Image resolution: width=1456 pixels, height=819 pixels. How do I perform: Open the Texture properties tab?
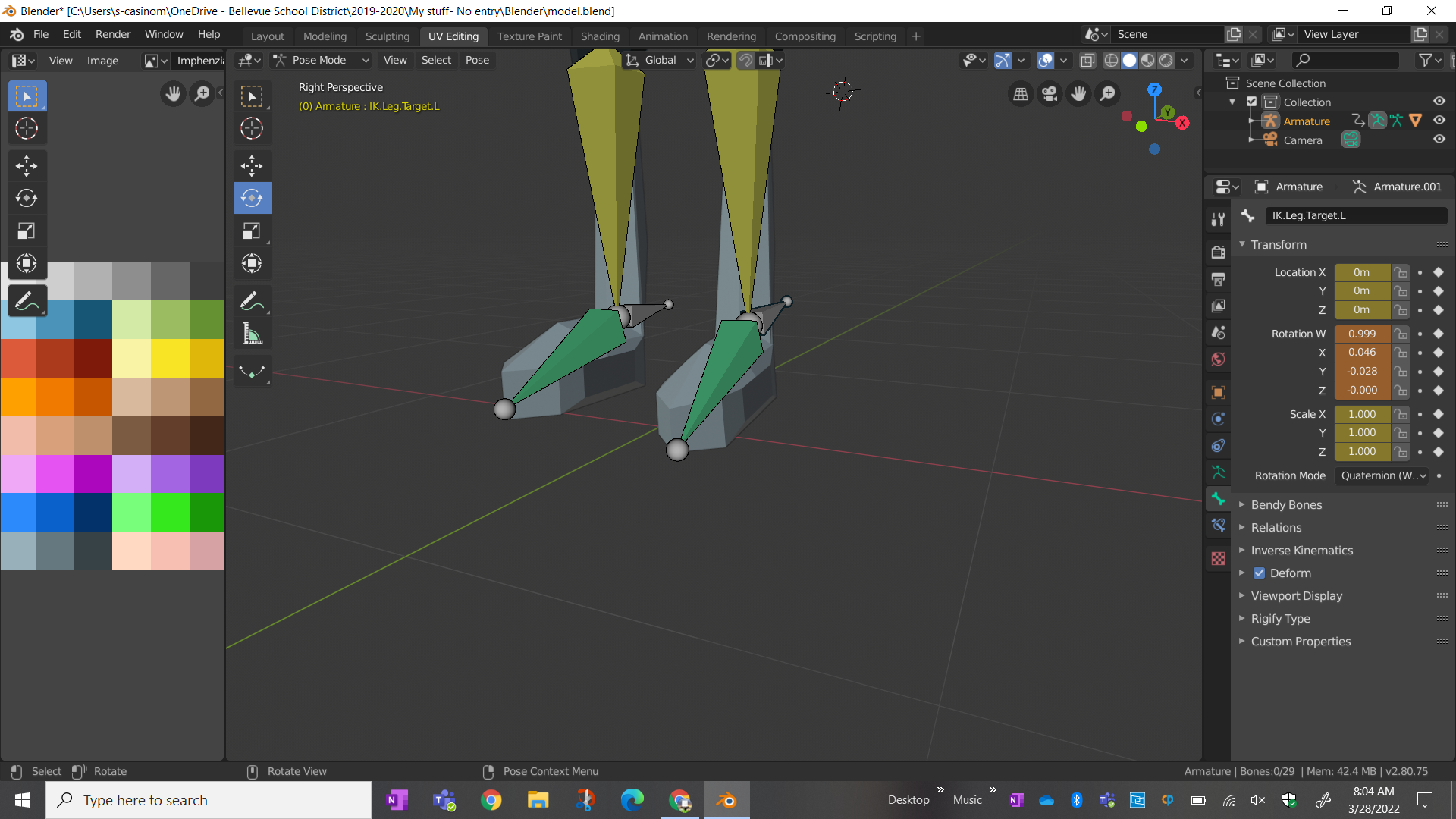pyautogui.click(x=1218, y=559)
